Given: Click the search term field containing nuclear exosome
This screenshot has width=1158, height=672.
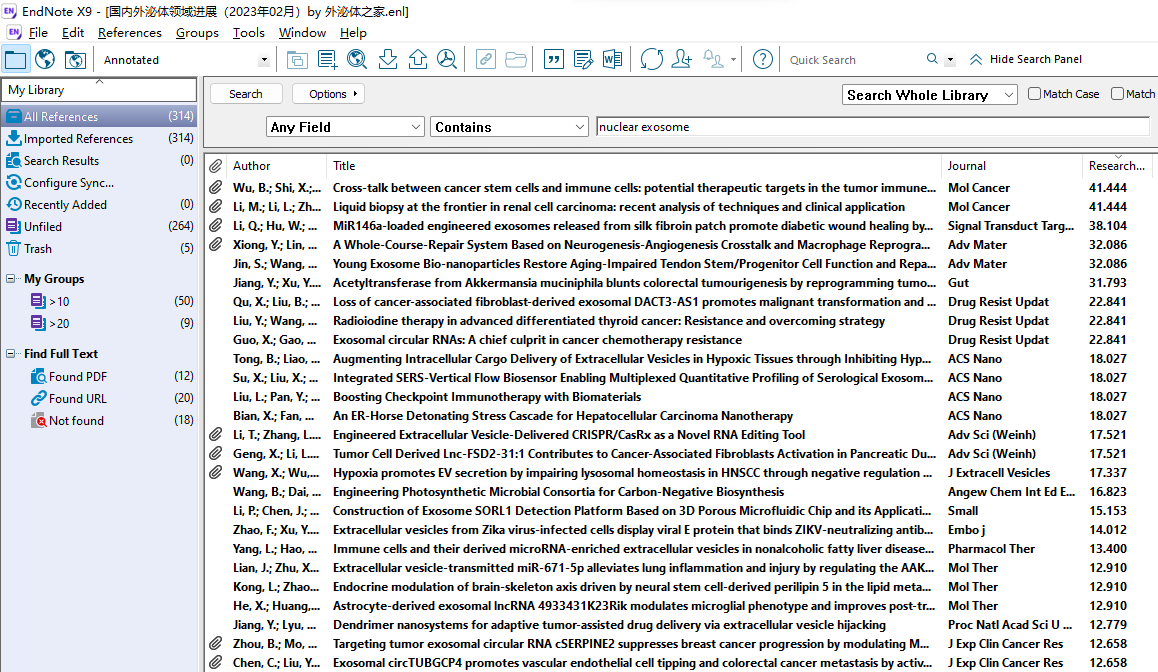Looking at the screenshot, I should [873, 127].
